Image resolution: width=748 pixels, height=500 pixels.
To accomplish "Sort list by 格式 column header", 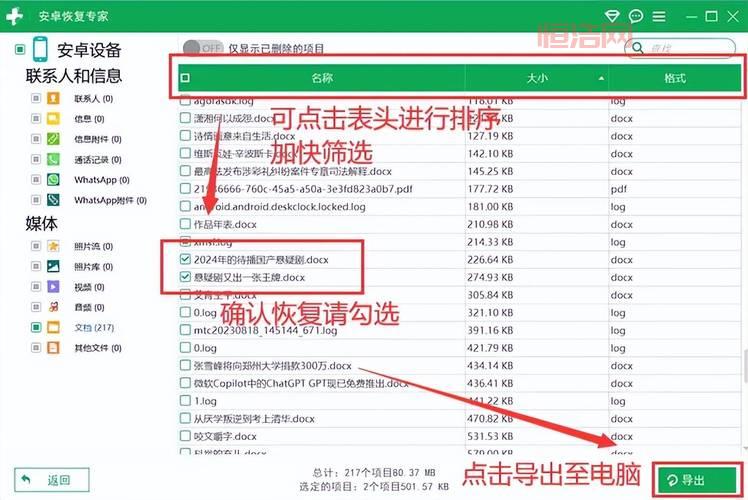I will click(674, 77).
